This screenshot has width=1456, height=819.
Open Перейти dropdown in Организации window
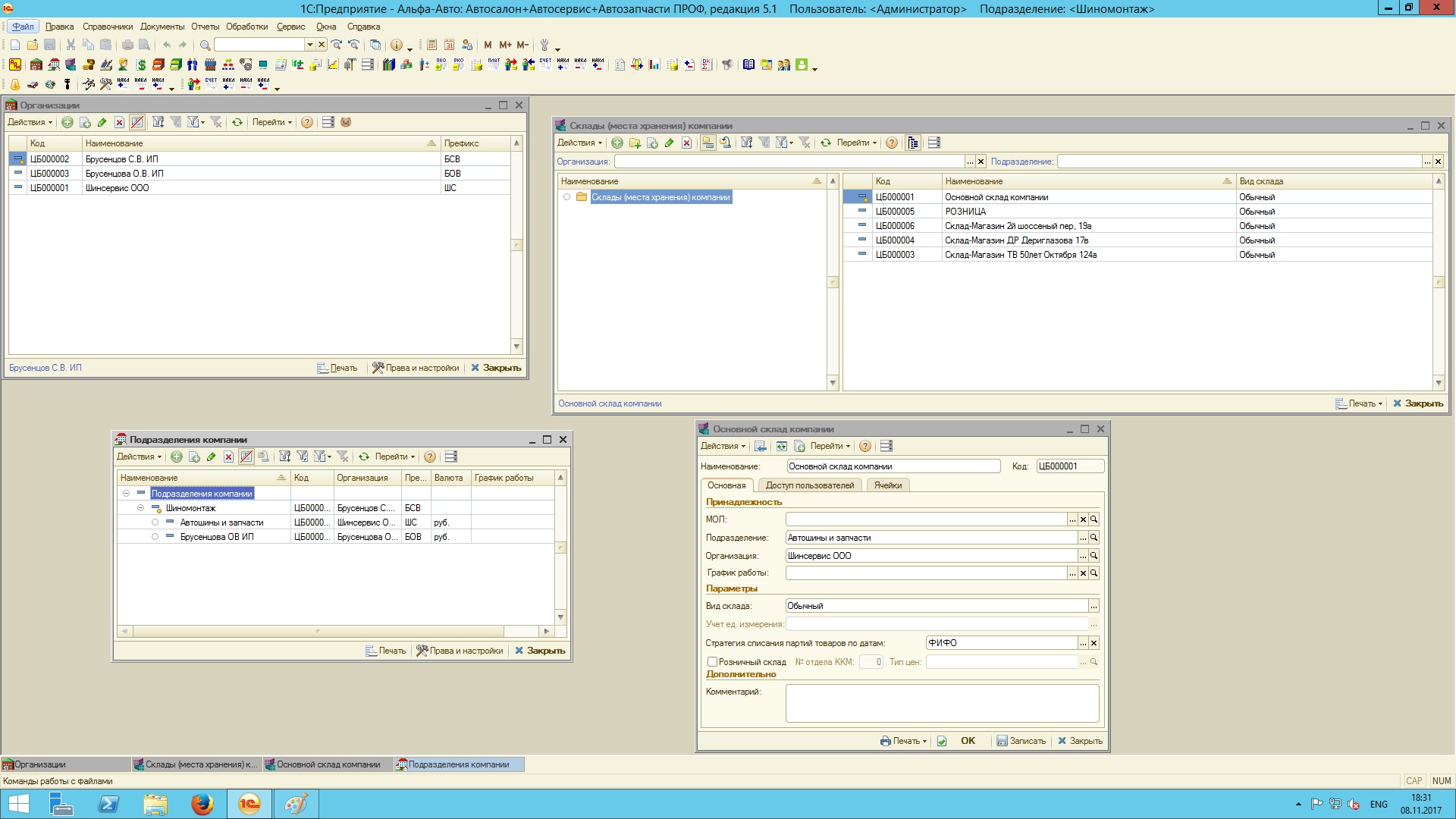point(272,122)
